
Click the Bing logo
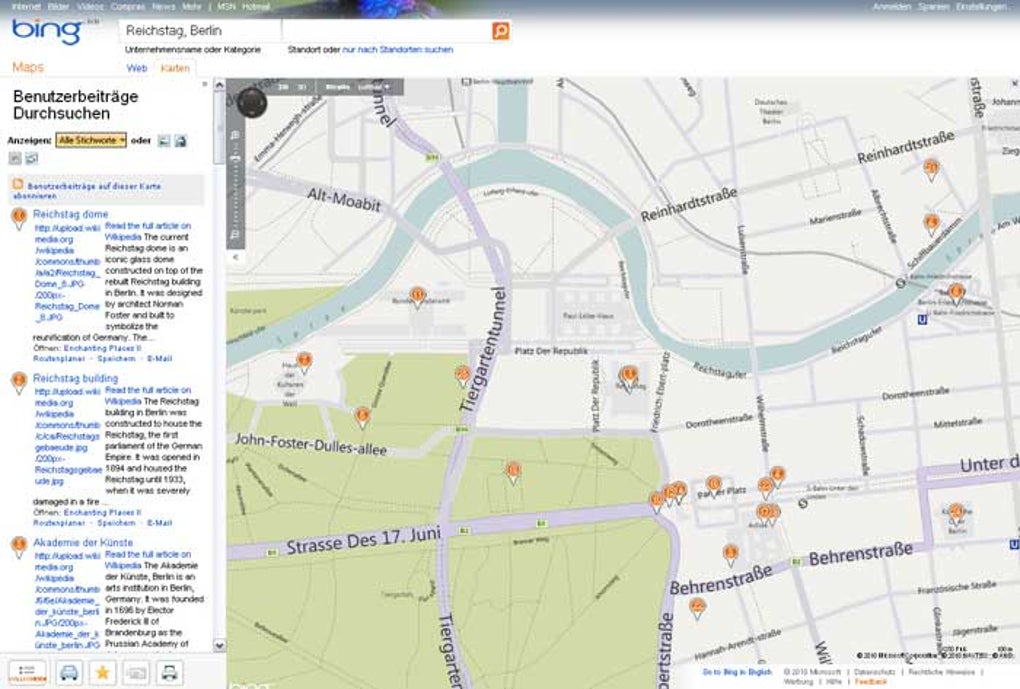click(x=47, y=31)
